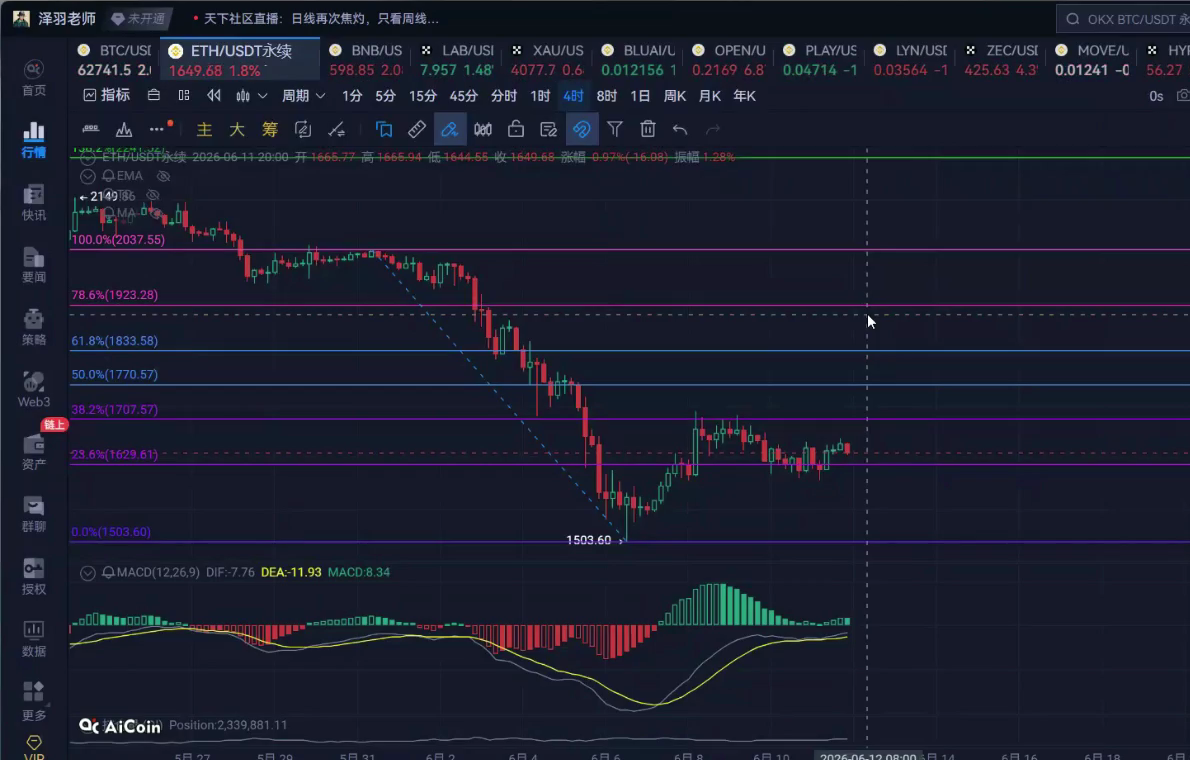This screenshot has width=1190, height=760.
Task: Collapse the ETH/USDT永续 info row chevron
Action: click(88, 157)
